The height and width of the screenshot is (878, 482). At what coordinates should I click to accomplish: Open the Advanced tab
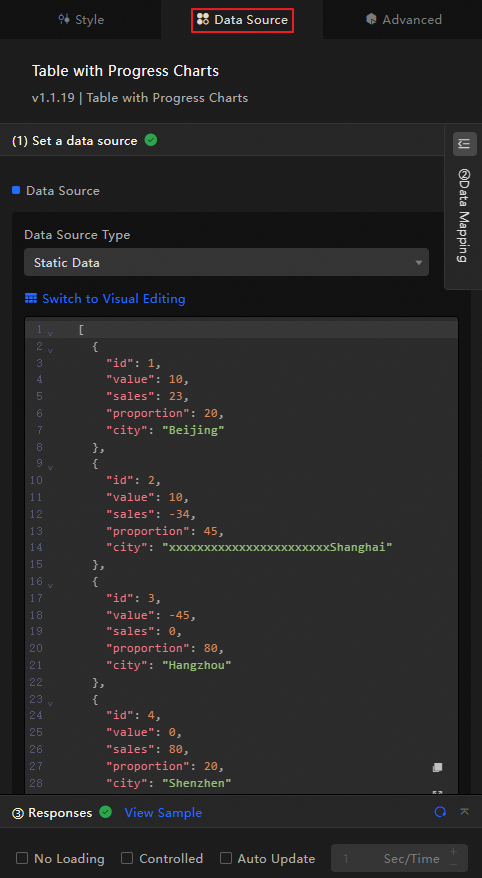click(x=403, y=20)
